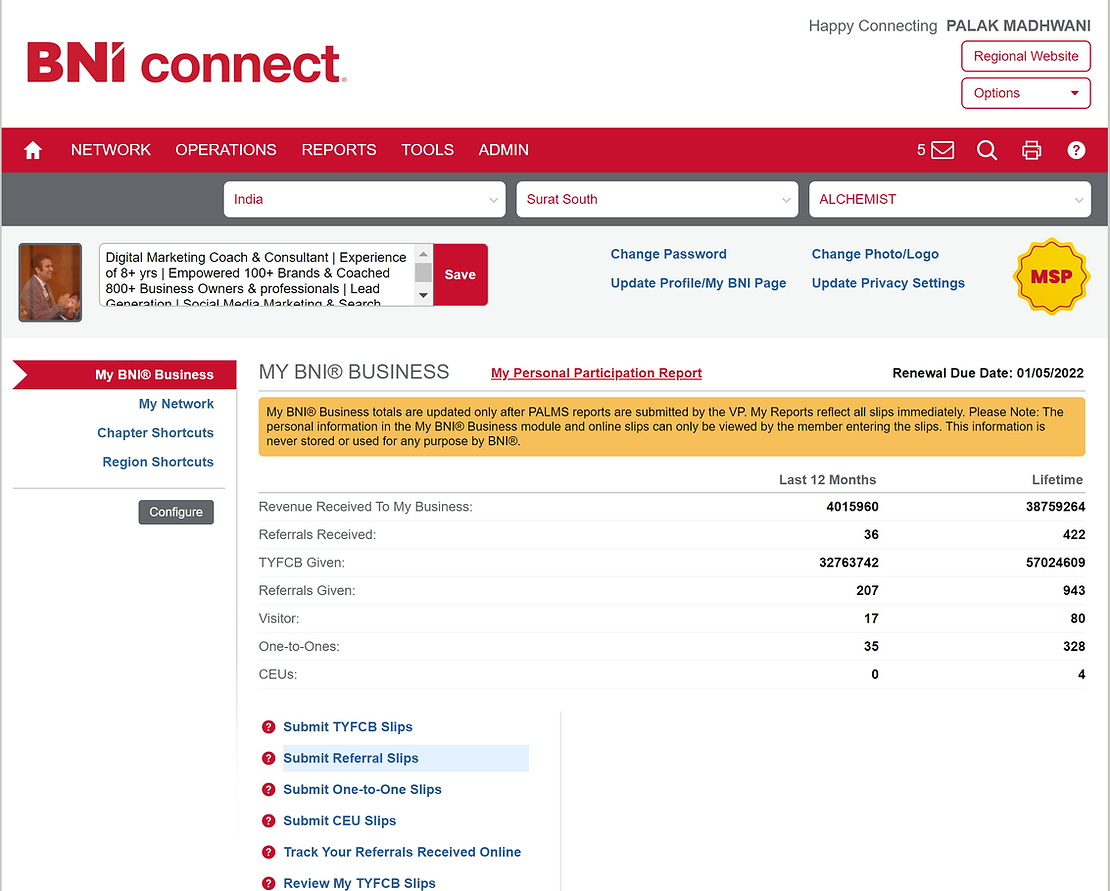Click the search magnifier icon
The width and height of the screenshot is (1110, 891).
987,150
